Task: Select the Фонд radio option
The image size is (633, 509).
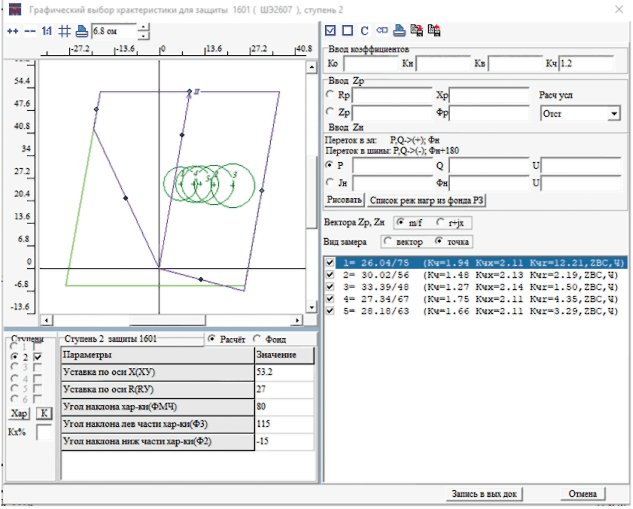Action: [257, 339]
